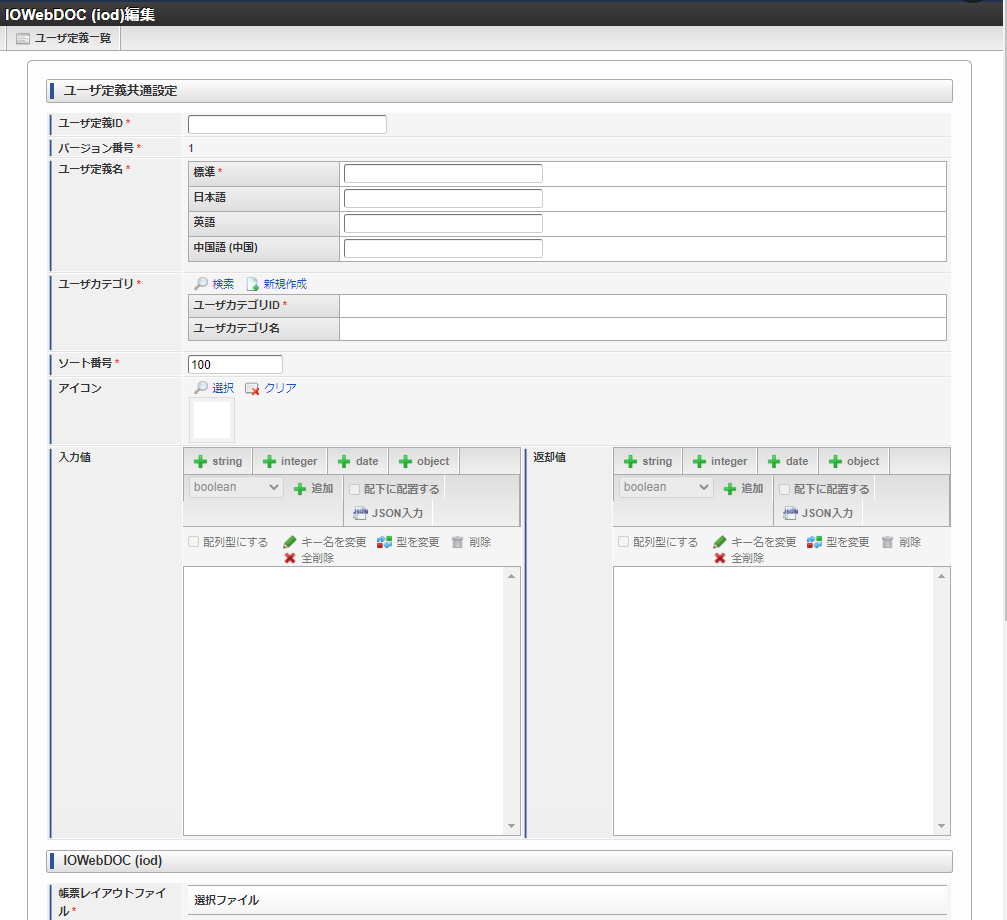Image resolution: width=1007 pixels, height=920 pixels.
Task: Add a date in the 返却値 panel
Action: click(x=788, y=461)
